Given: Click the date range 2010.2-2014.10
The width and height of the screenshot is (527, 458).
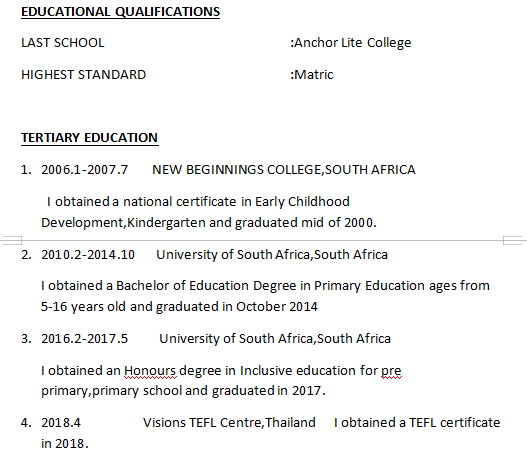Looking at the screenshot, I should pos(88,255).
